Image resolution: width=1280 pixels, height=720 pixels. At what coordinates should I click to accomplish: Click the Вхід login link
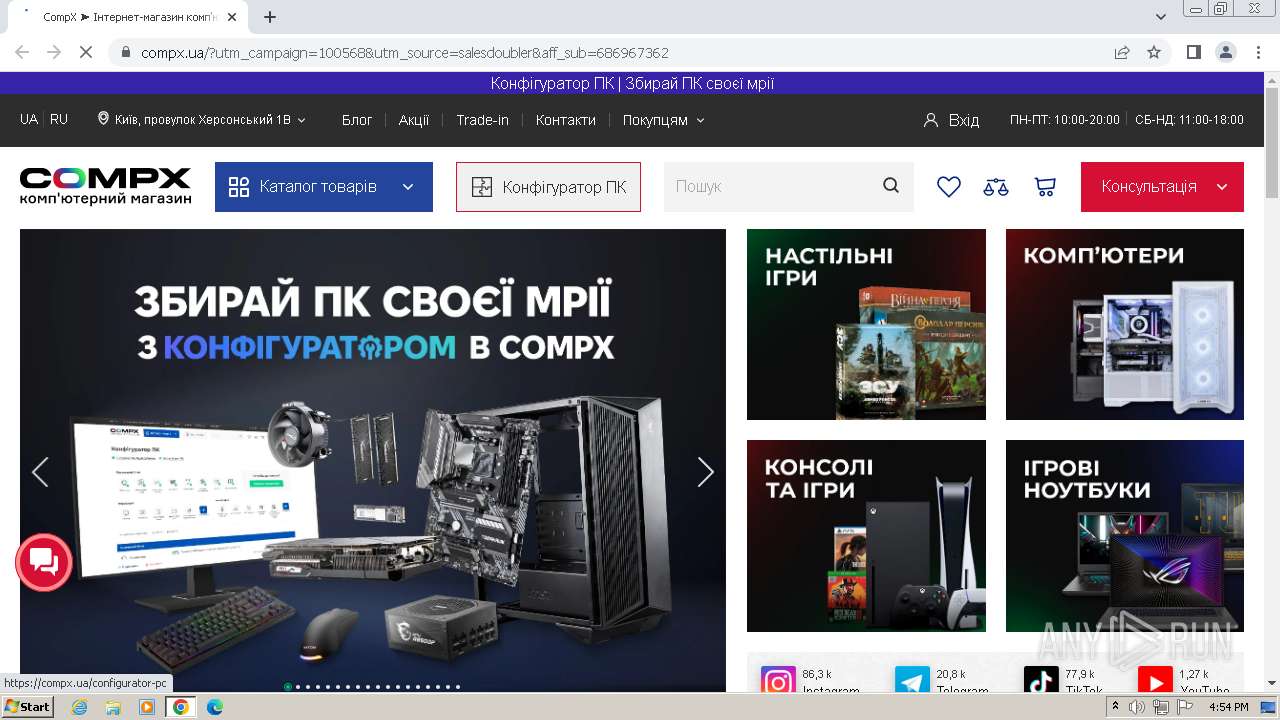click(964, 120)
